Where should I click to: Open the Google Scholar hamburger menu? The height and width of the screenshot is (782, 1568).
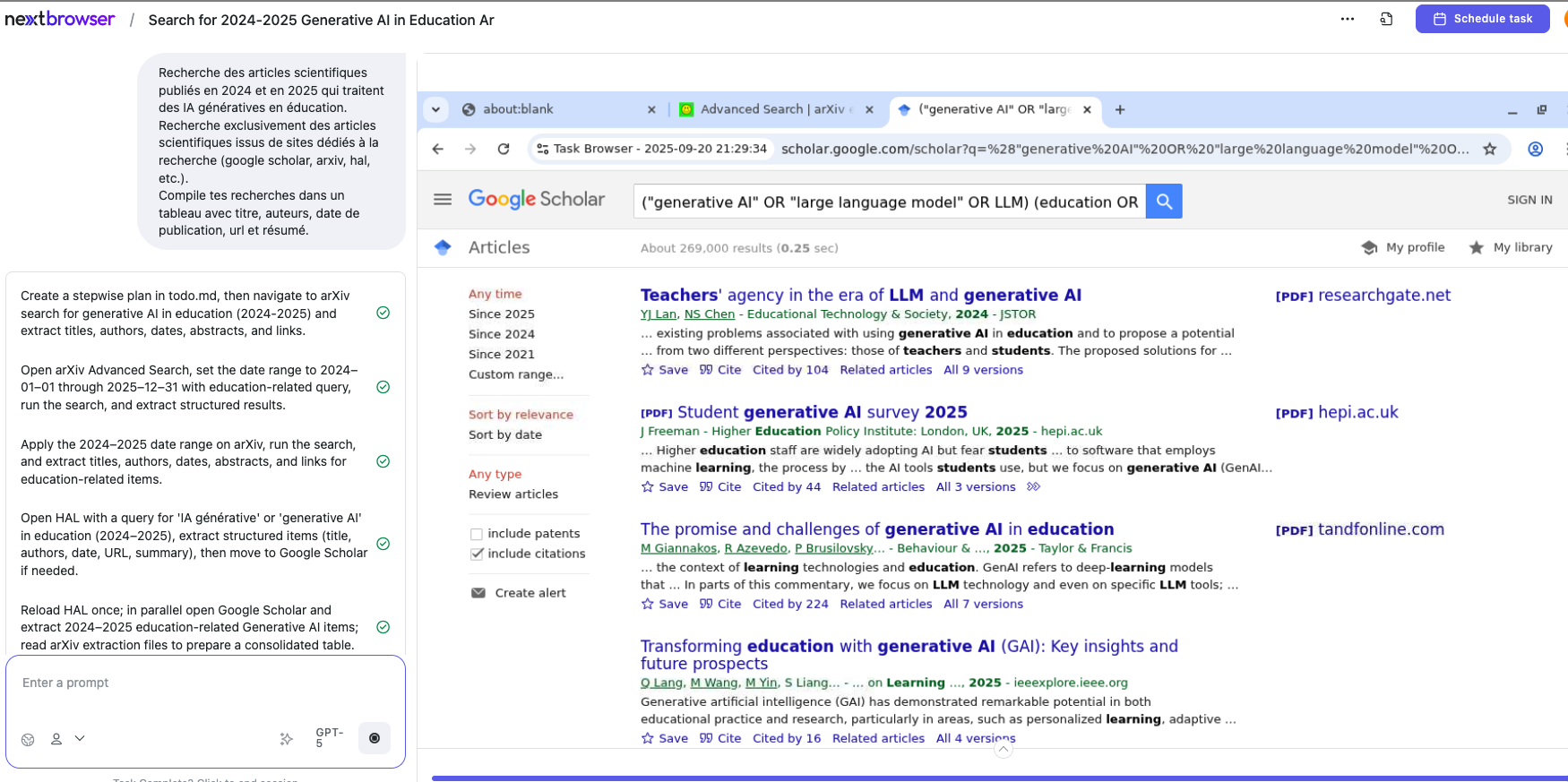coord(443,199)
